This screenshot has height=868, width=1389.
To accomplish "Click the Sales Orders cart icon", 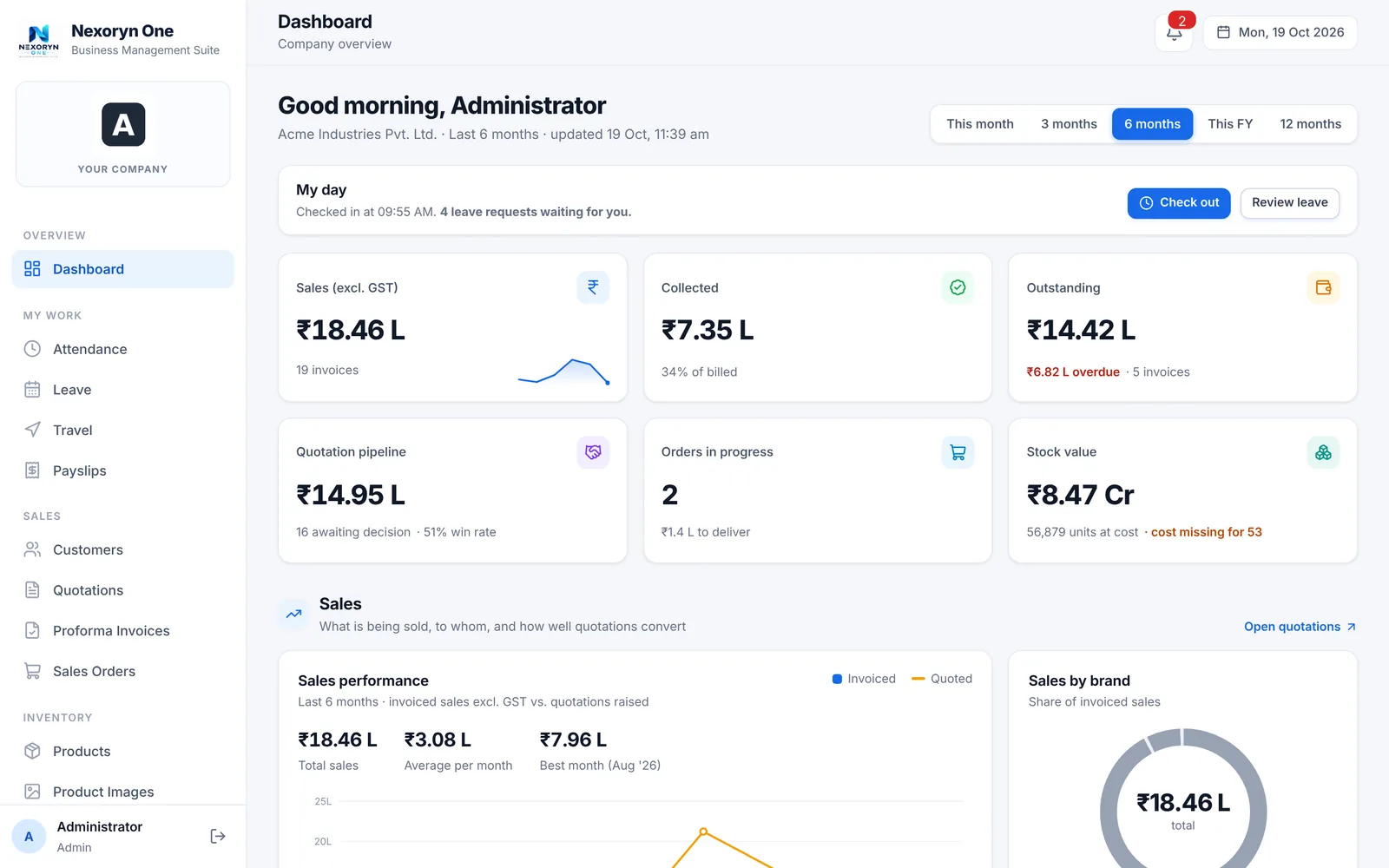I will tap(32, 671).
